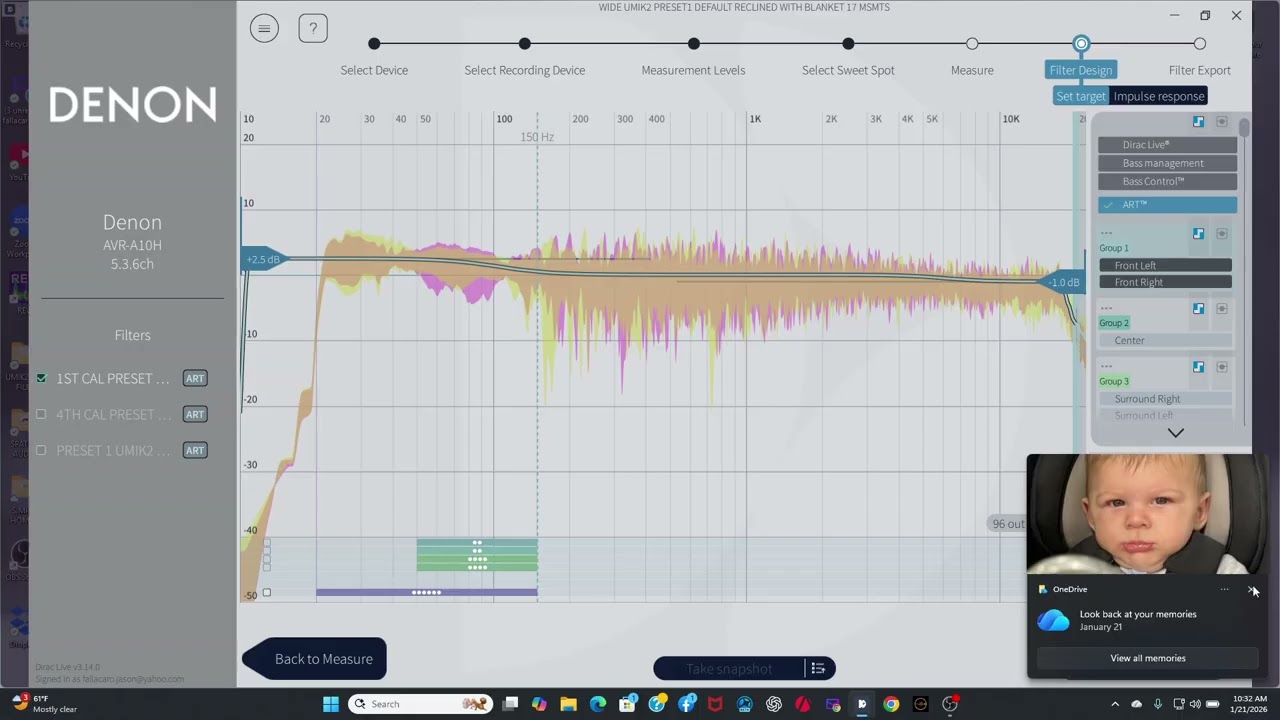
Task: Select the Center speaker
Action: (1166, 340)
